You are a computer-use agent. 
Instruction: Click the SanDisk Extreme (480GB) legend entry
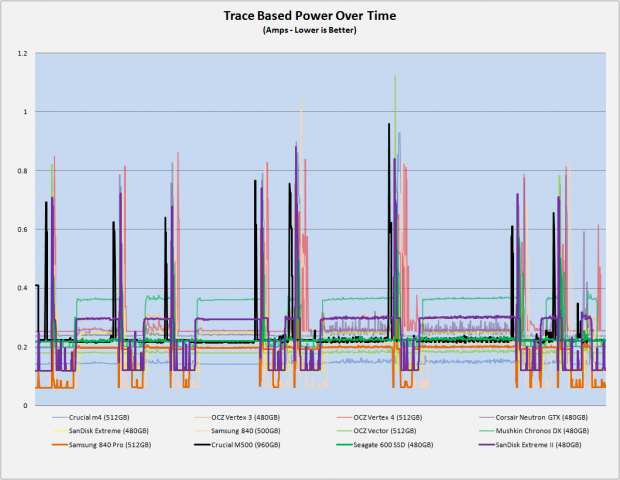(x=100, y=431)
